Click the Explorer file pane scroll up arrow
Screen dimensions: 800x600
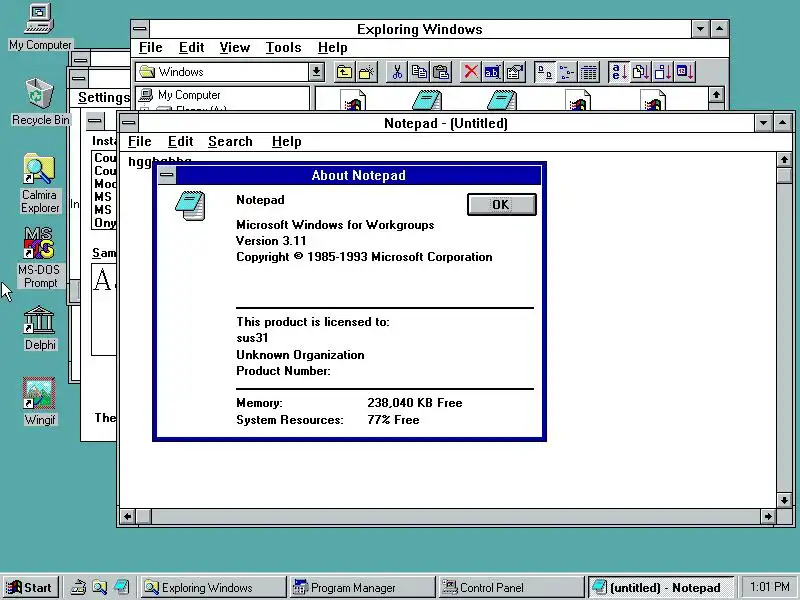point(716,95)
